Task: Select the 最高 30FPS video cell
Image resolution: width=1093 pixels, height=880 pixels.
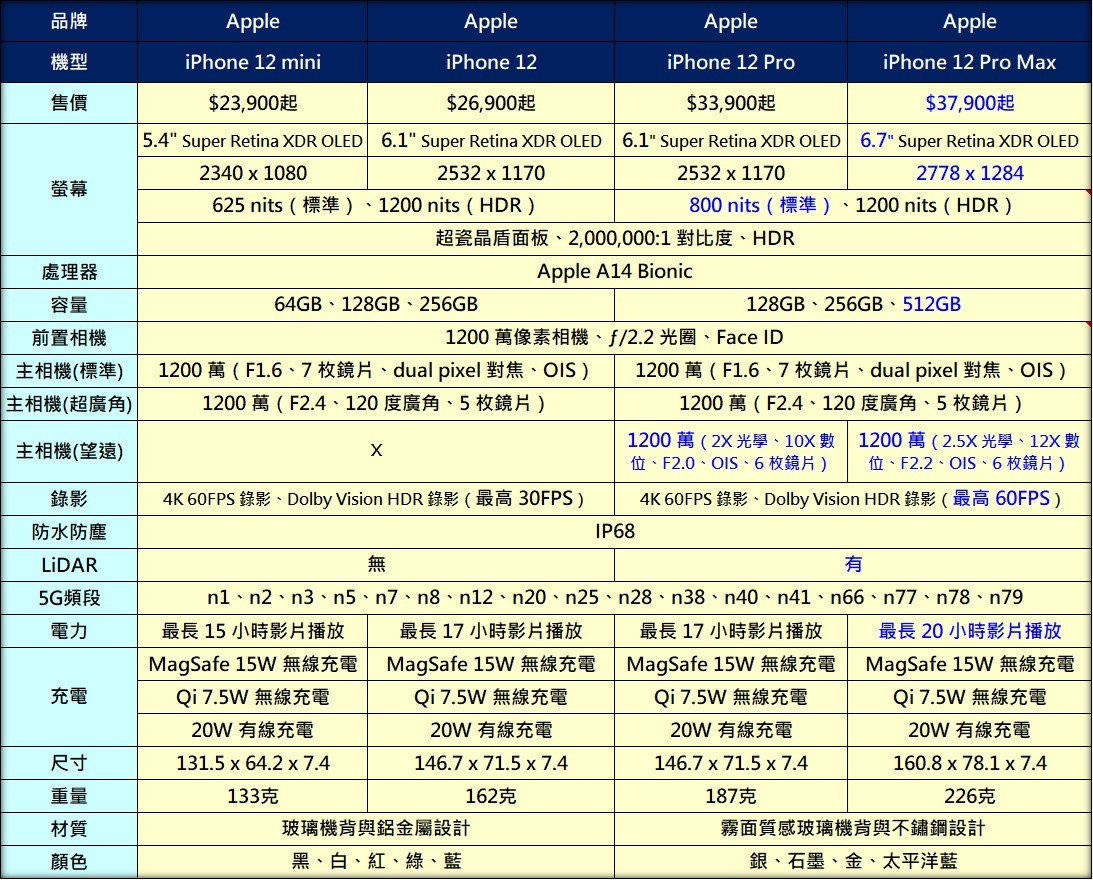Action: click(376, 499)
